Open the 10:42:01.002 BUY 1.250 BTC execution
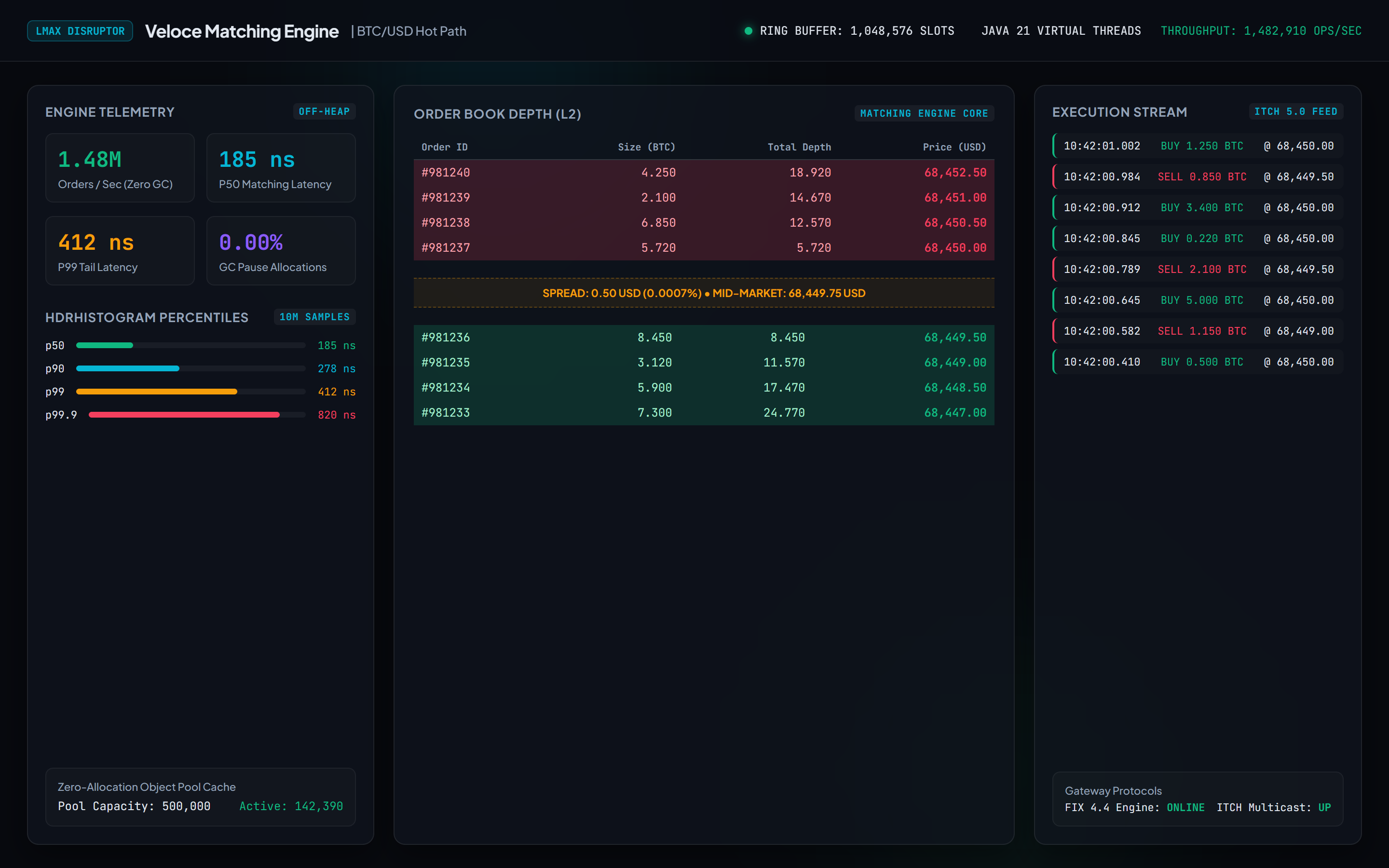The image size is (1389, 868). pos(1198,146)
